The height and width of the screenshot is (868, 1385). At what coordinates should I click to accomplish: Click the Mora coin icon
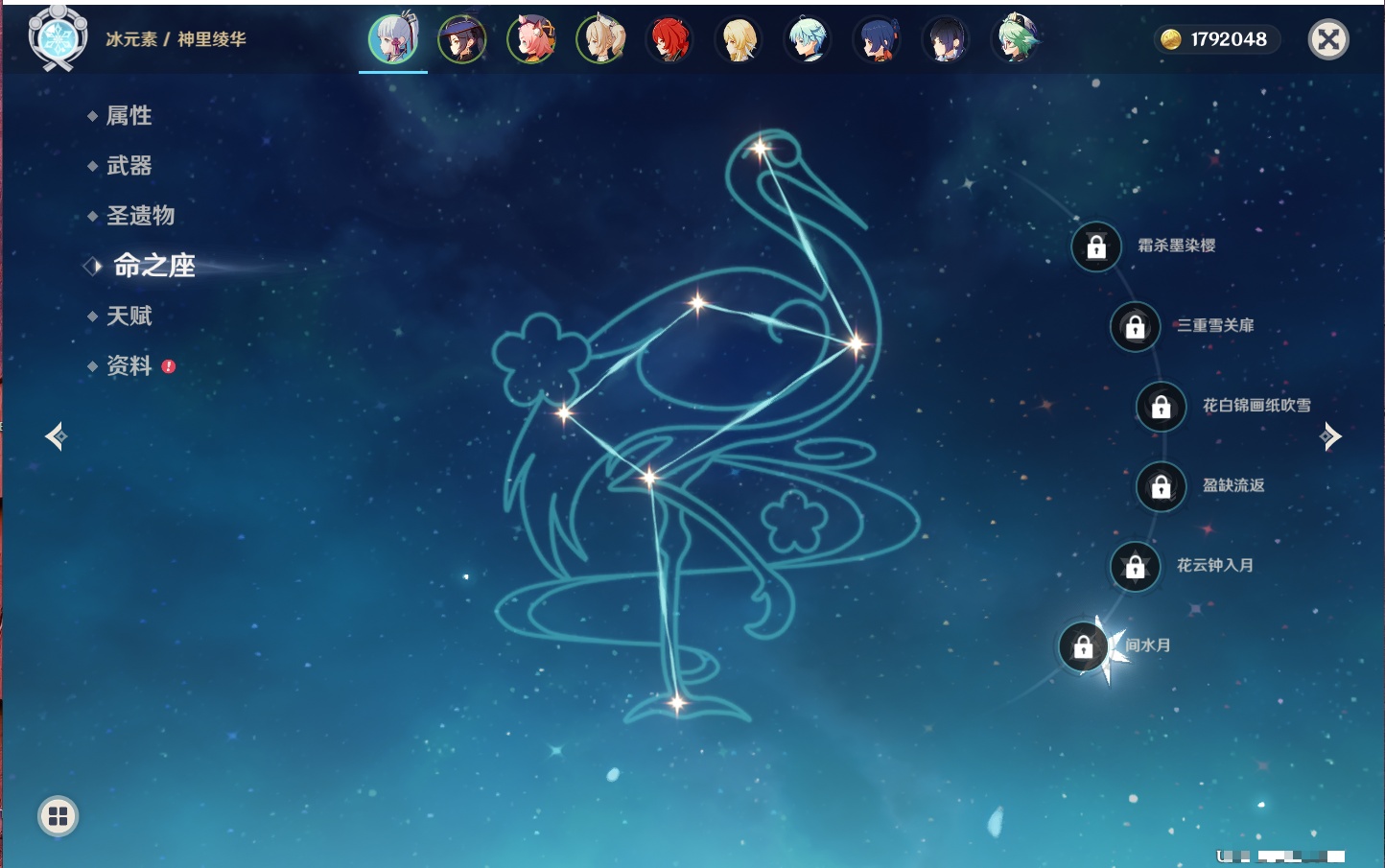(x=1170, y=39)
